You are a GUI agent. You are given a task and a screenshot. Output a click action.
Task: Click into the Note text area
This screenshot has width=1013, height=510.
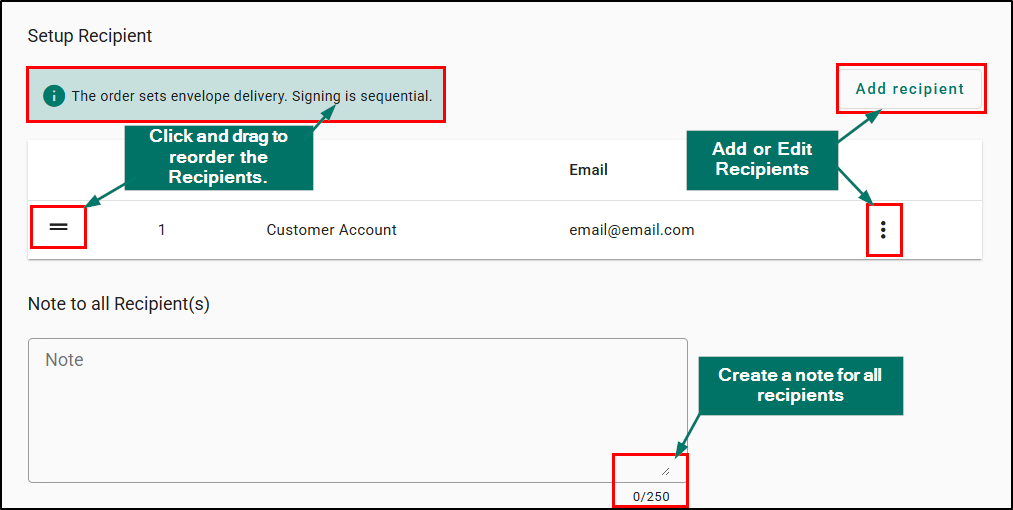[x=357, y=410]
